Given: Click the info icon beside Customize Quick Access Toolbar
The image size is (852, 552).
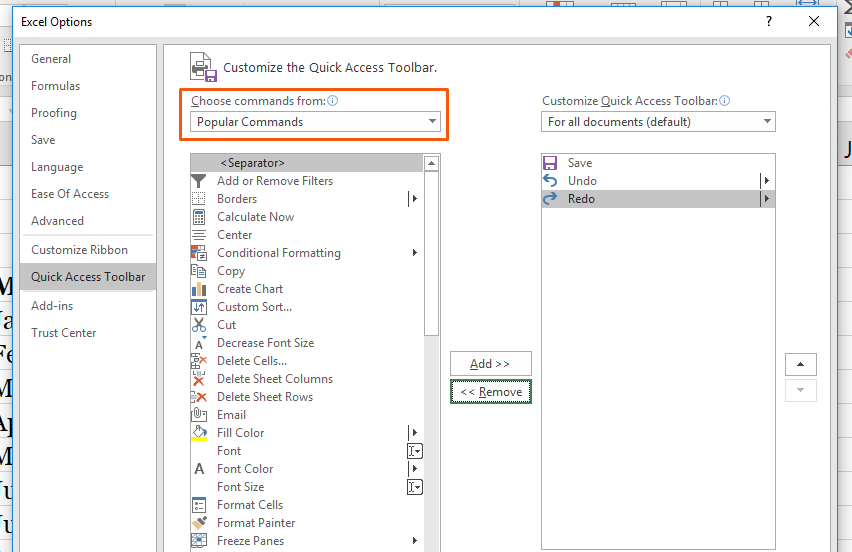Looking at the screenshot, I should 725,101.
